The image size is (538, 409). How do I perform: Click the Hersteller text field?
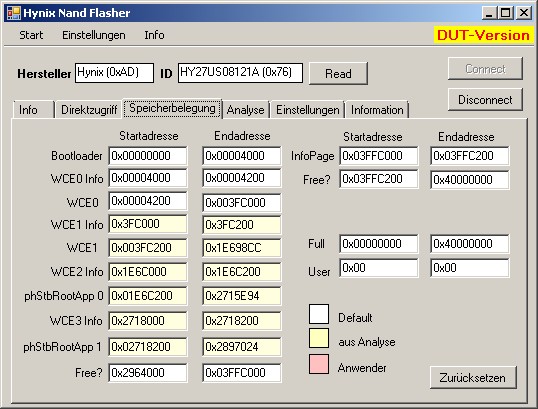click(x=114, y=73)
